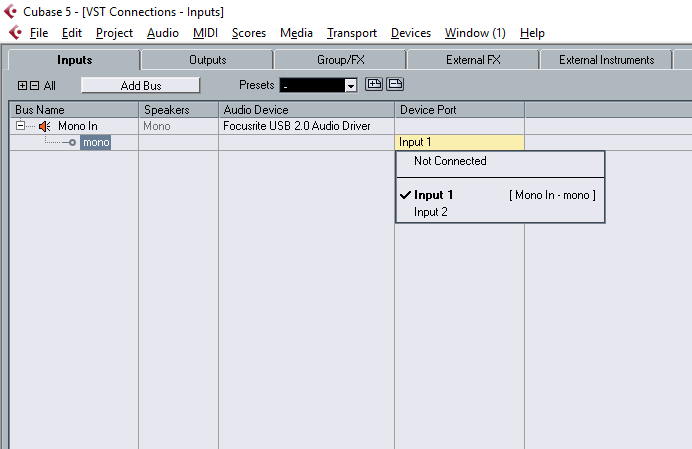Click the Device Port column header
Screen dimensions: 692x449
pyautogui.click(x=459, y=110)
